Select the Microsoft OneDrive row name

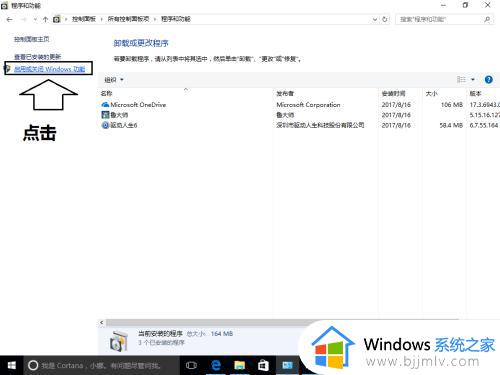tap(138, 105)
